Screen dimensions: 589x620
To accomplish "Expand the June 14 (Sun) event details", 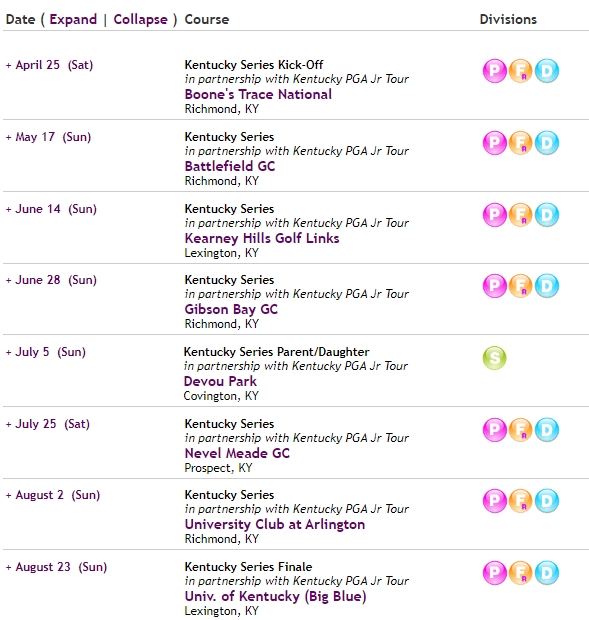I will click(x=51, y=209).
